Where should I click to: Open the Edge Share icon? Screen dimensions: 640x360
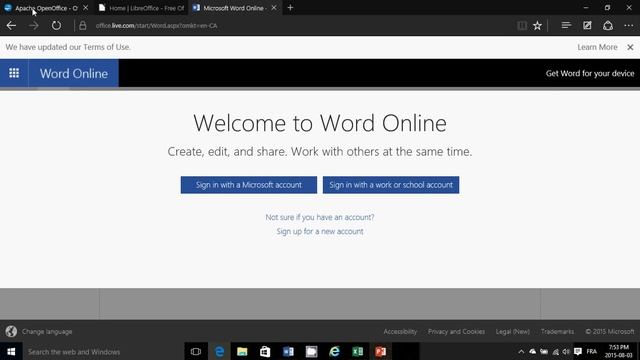tap(608, 26)
